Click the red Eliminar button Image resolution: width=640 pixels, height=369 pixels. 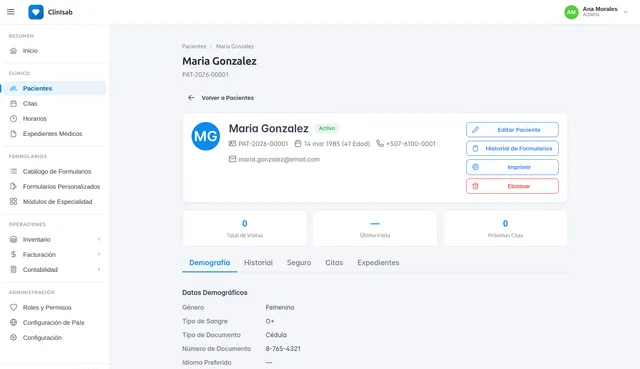pos(512,186)
